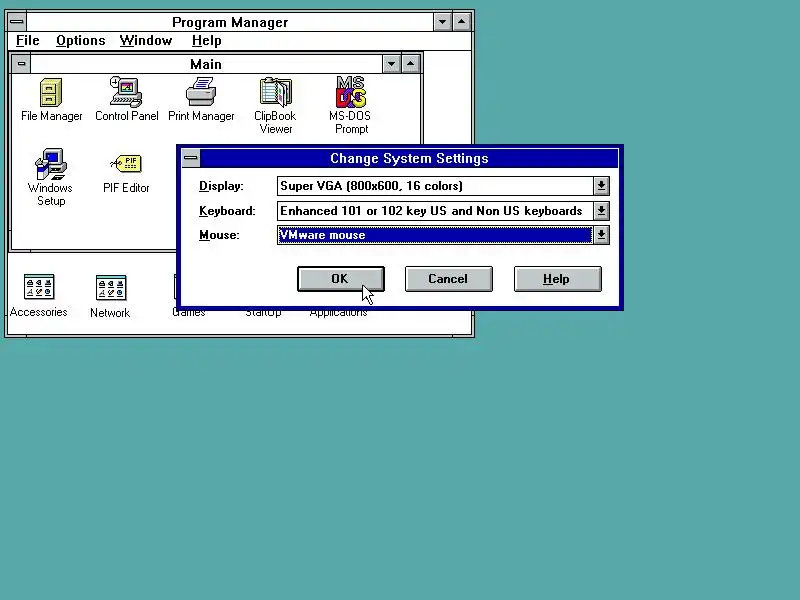Screen dimensions: 800x600
Task: Click the Games group label
Action: click(189, 312)
